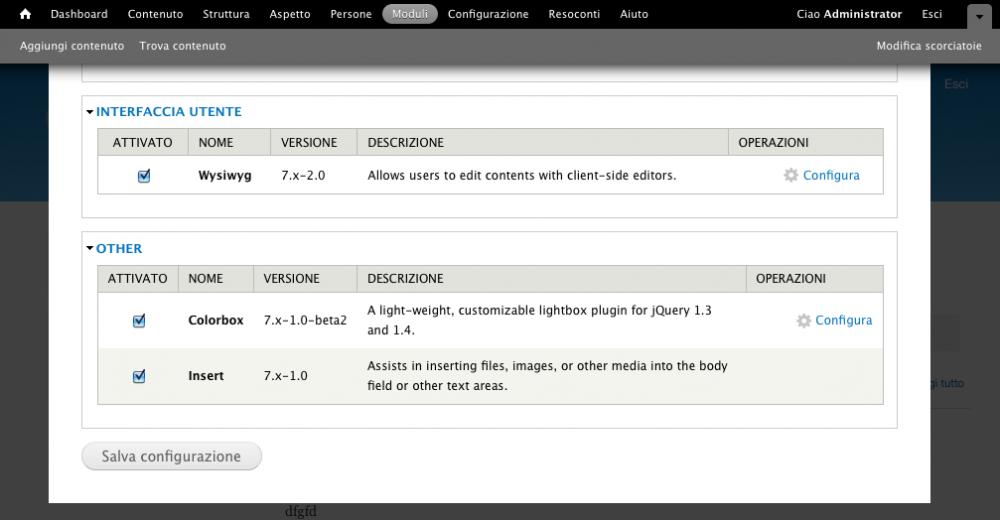Open the Aspetto menu
The height and width of the screenshot is (520, 1000).
[290, 14]
